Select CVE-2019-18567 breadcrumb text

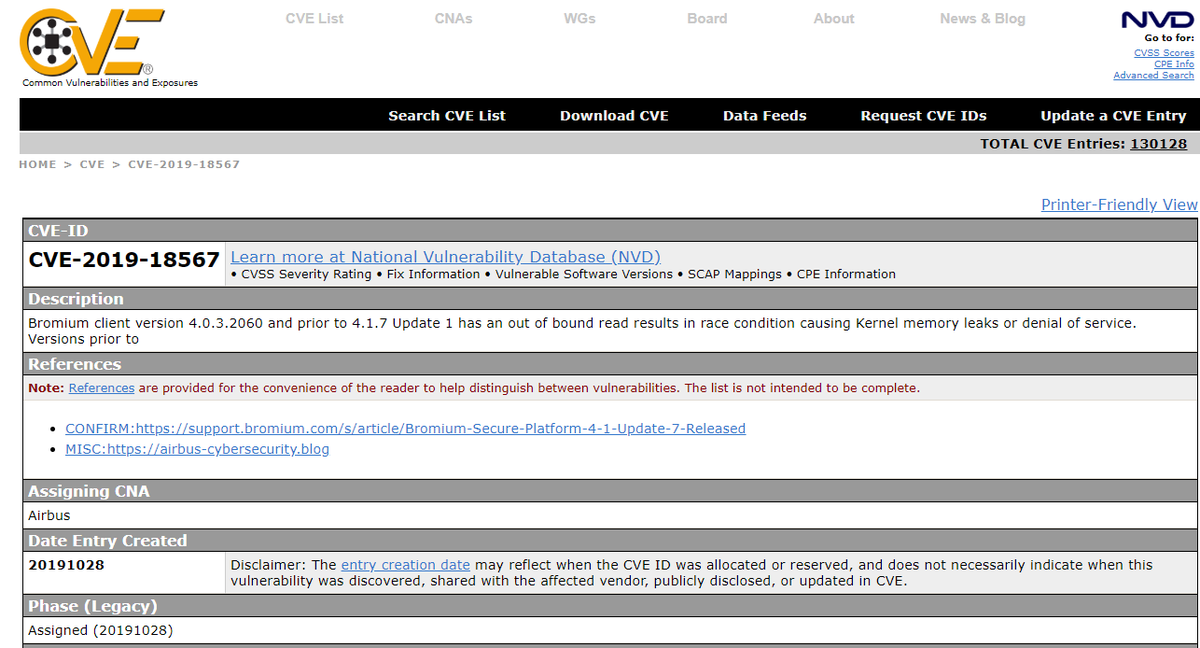click(x=184, y=164)
